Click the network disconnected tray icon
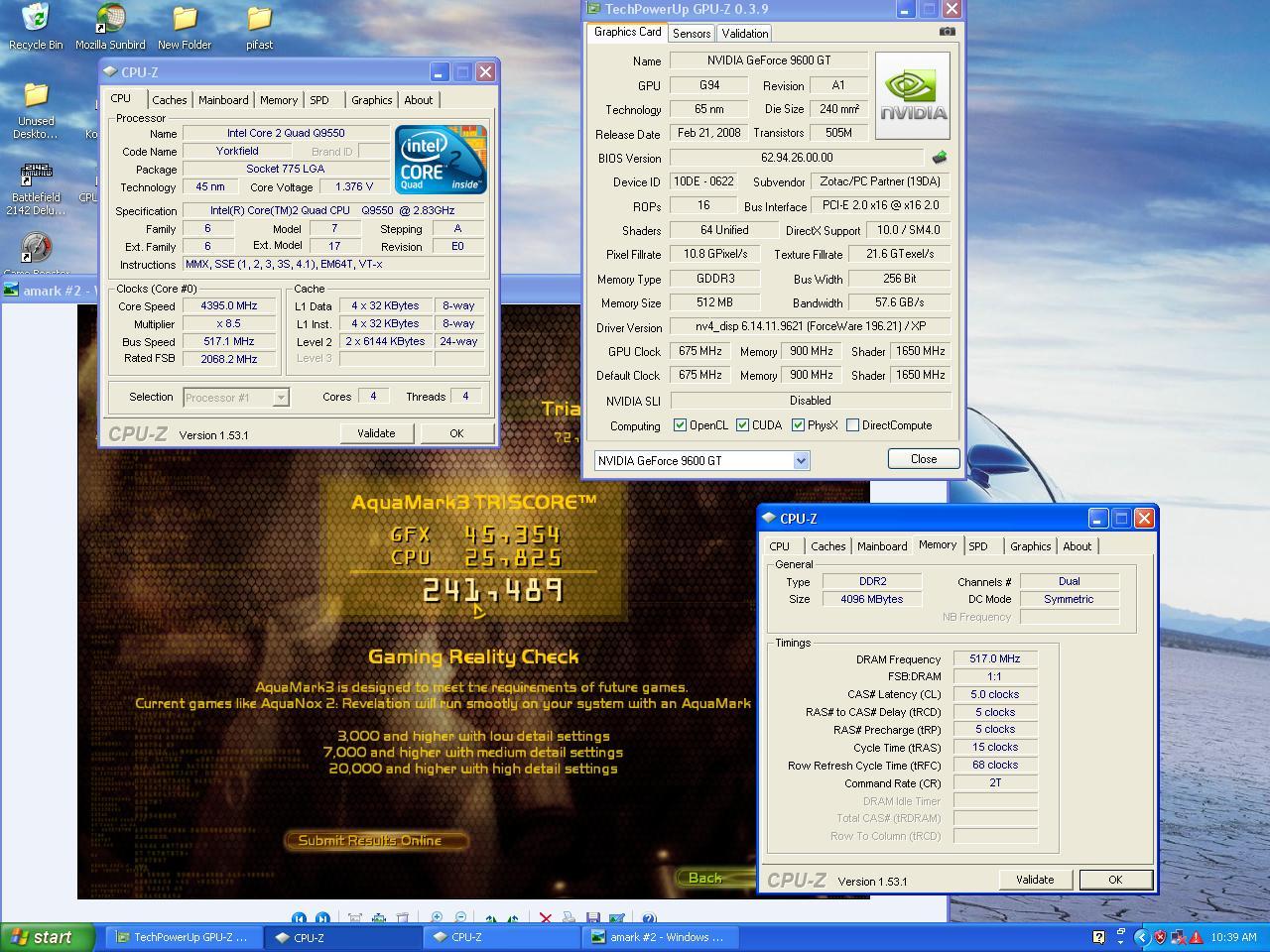Viewport: 1270px width, 952px height. click(x=1178, y=937)
